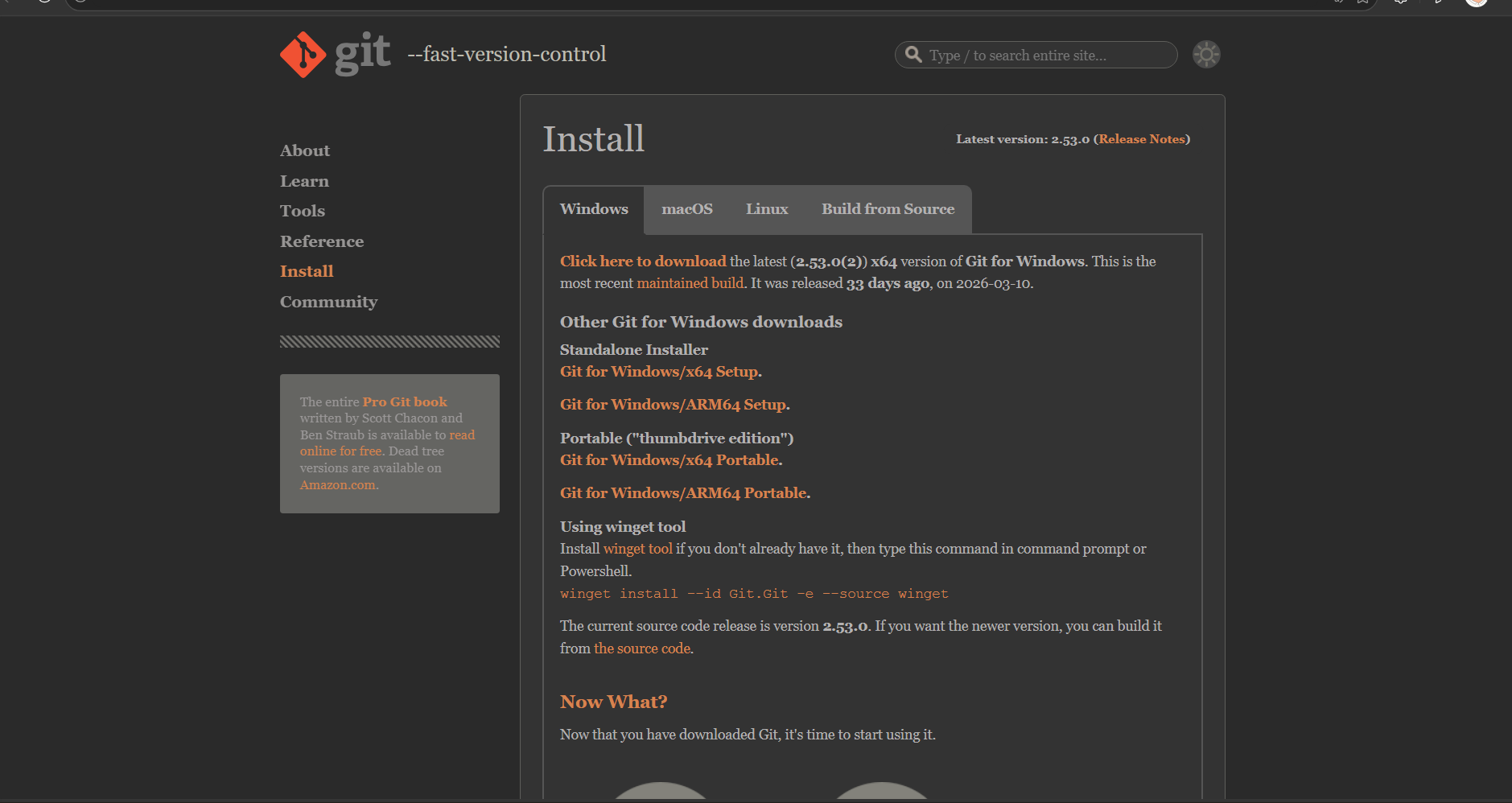The height and width of the screenshot is (803, 1512).
Task: Open the Community sidebar link
Action: tap(328, 302)
